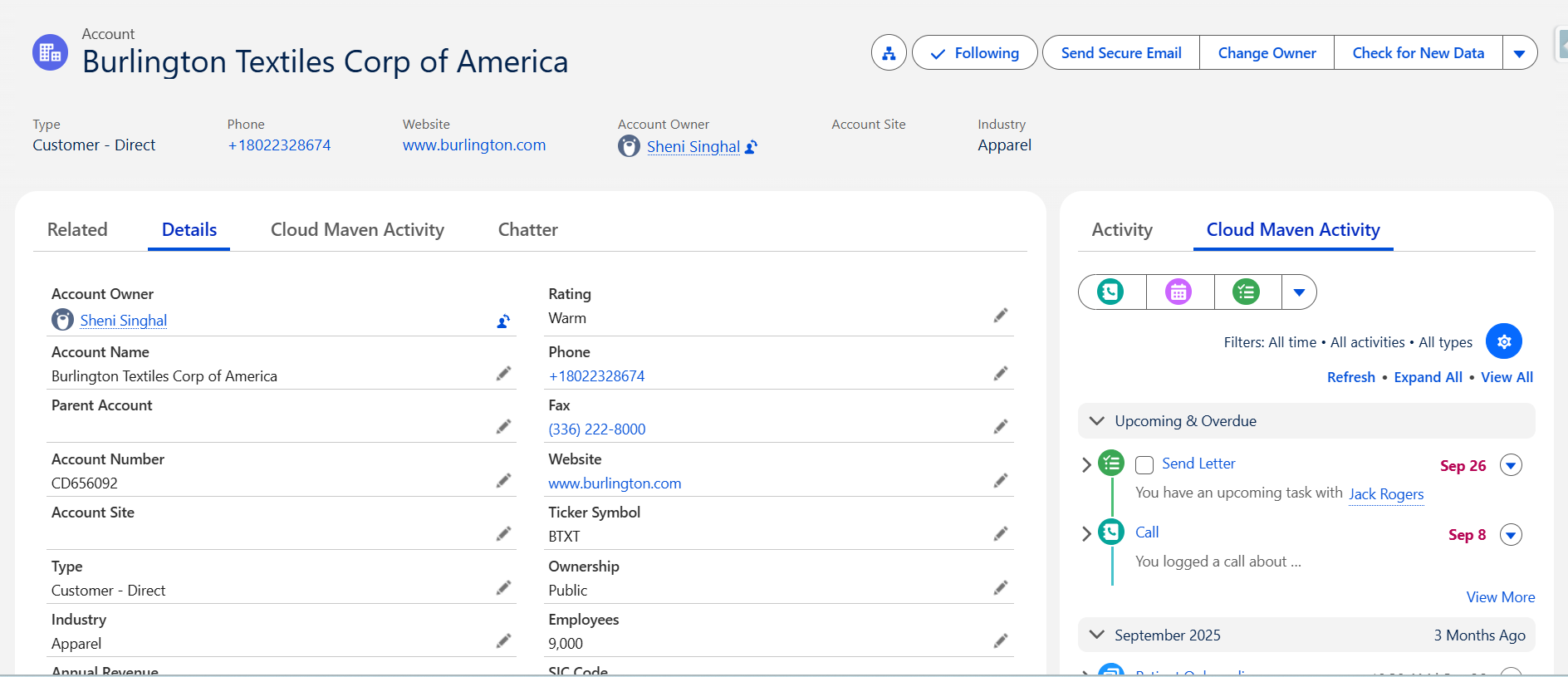Edit the Parent Account field pencil
Viewport: 1568px width, 677px height.
coord(503,427)
